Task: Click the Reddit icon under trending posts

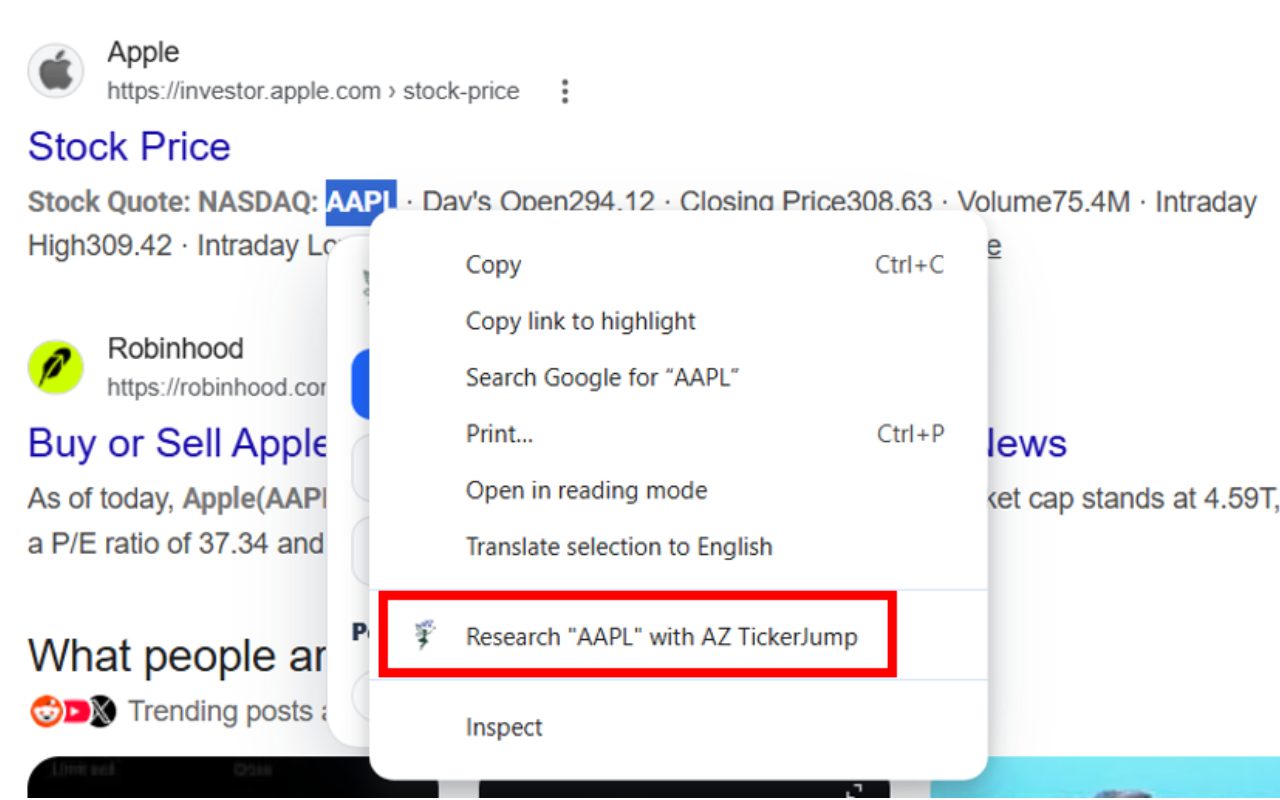Action: 45,711
